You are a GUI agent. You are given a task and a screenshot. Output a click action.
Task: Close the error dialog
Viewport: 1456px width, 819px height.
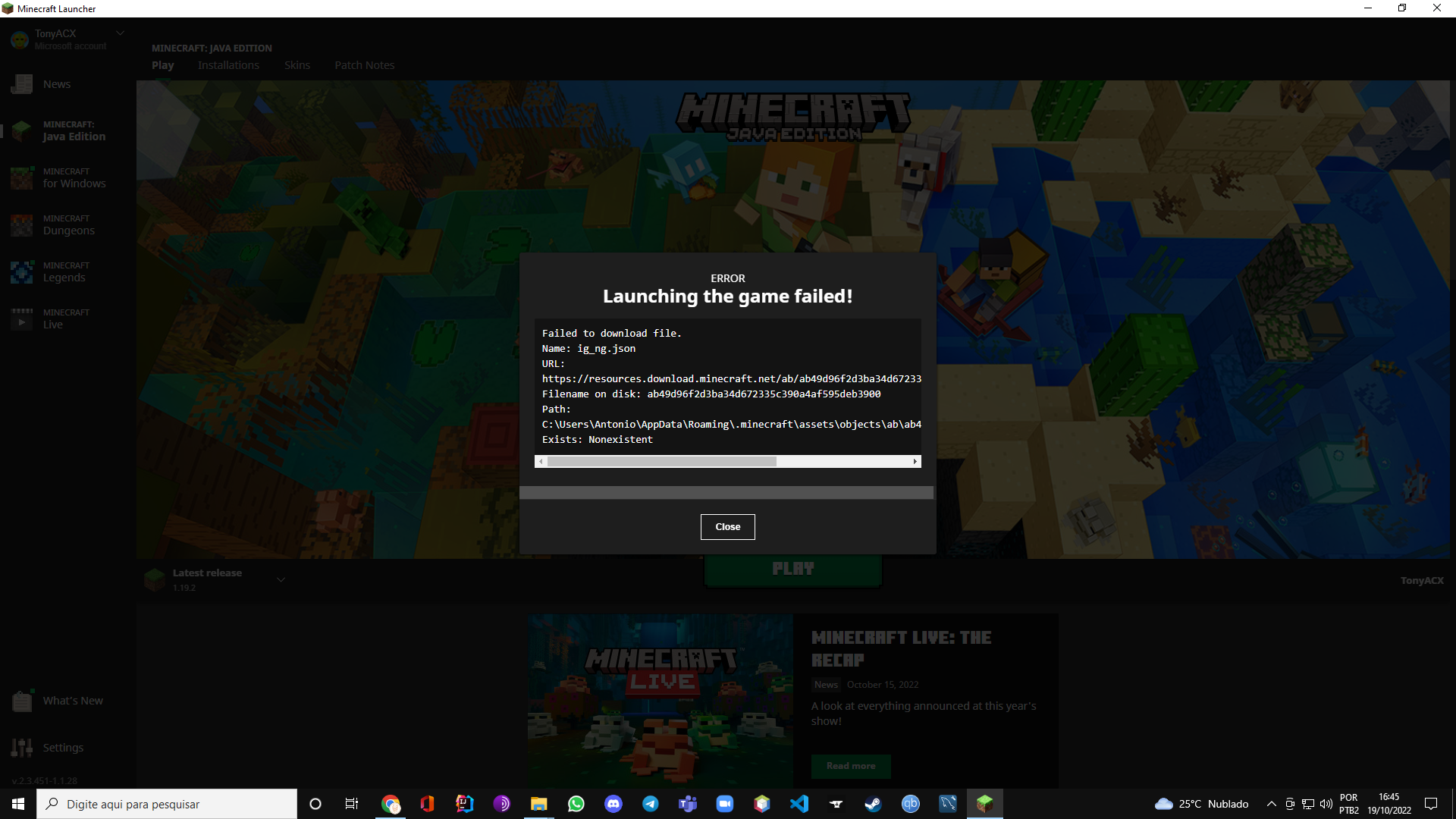coord(727,527)
